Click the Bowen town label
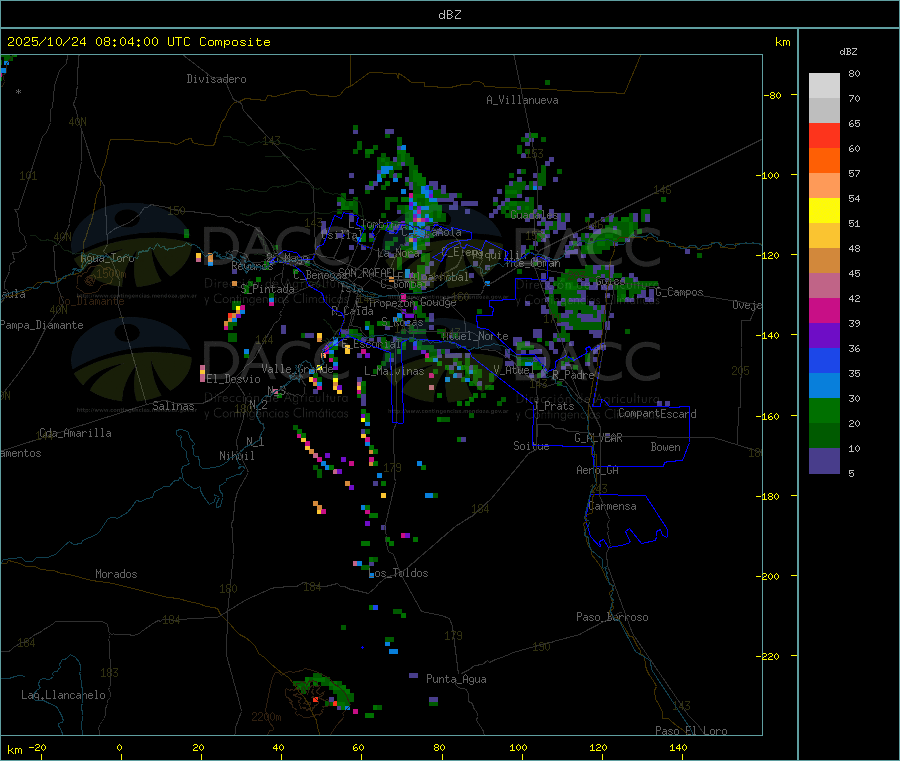 click(x=665, y=447)
